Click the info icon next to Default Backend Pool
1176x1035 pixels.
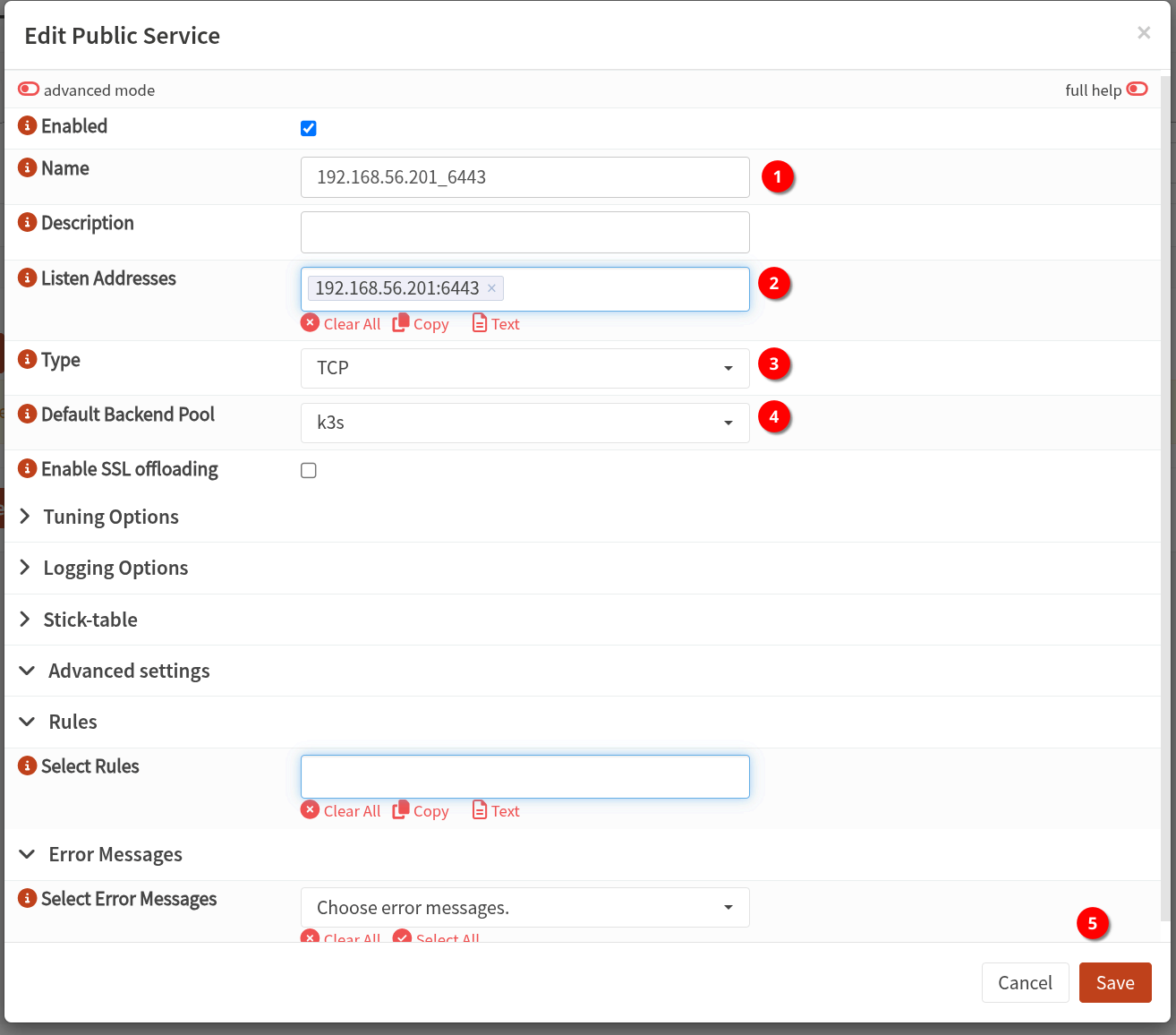[x=28, y=415]
